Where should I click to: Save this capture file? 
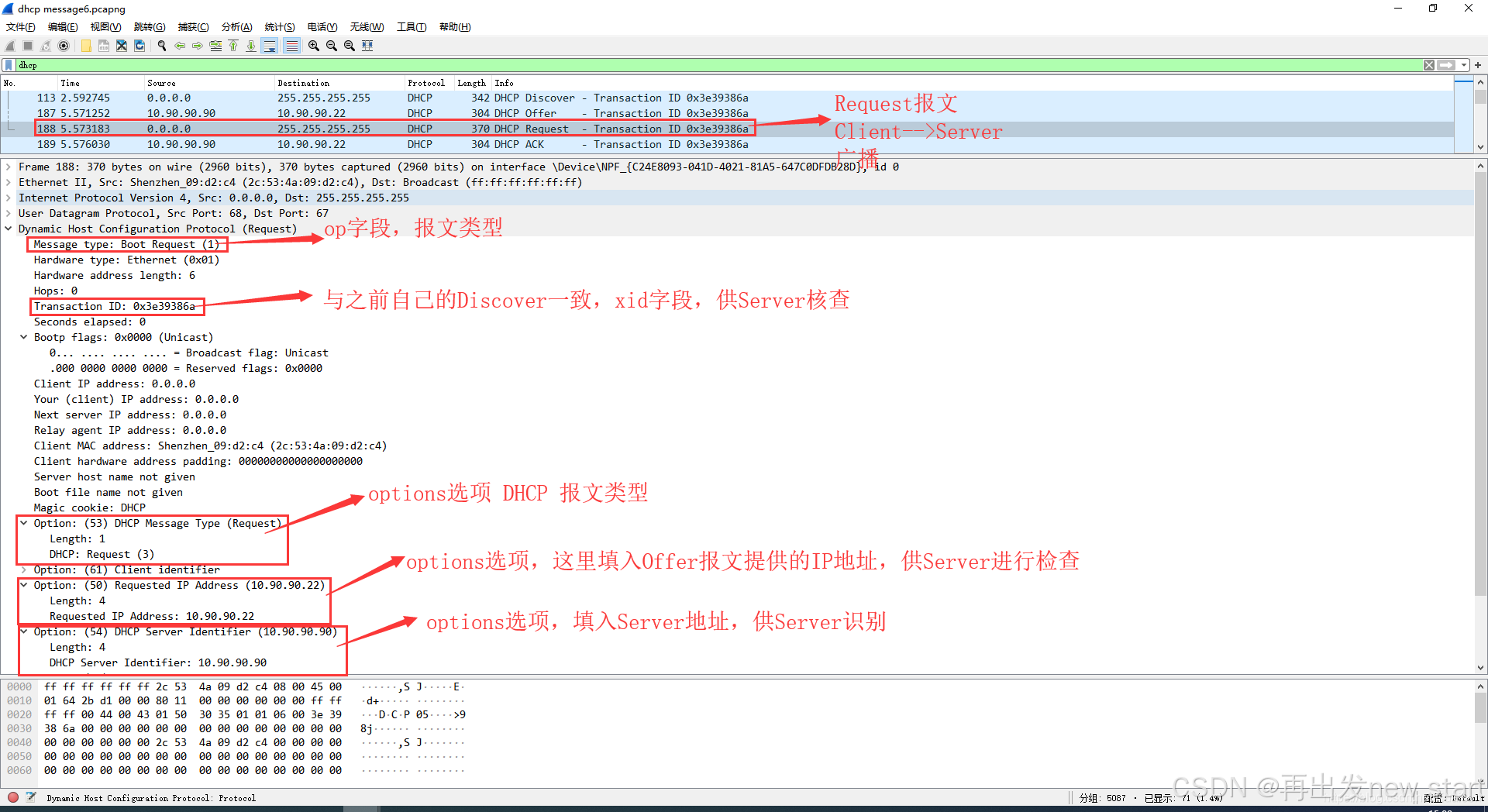[104, 46]
